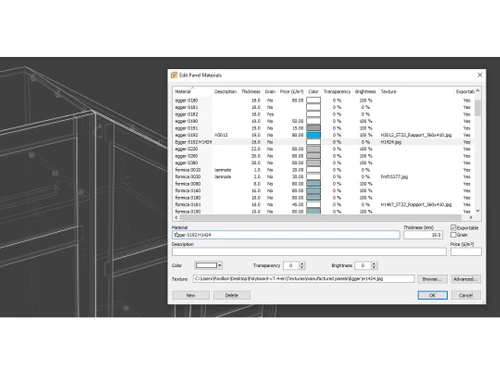Viewport: 500px width, 375px height.
Task: Click the Delete button
Action: pyautogui.click(x=232, y=295)
